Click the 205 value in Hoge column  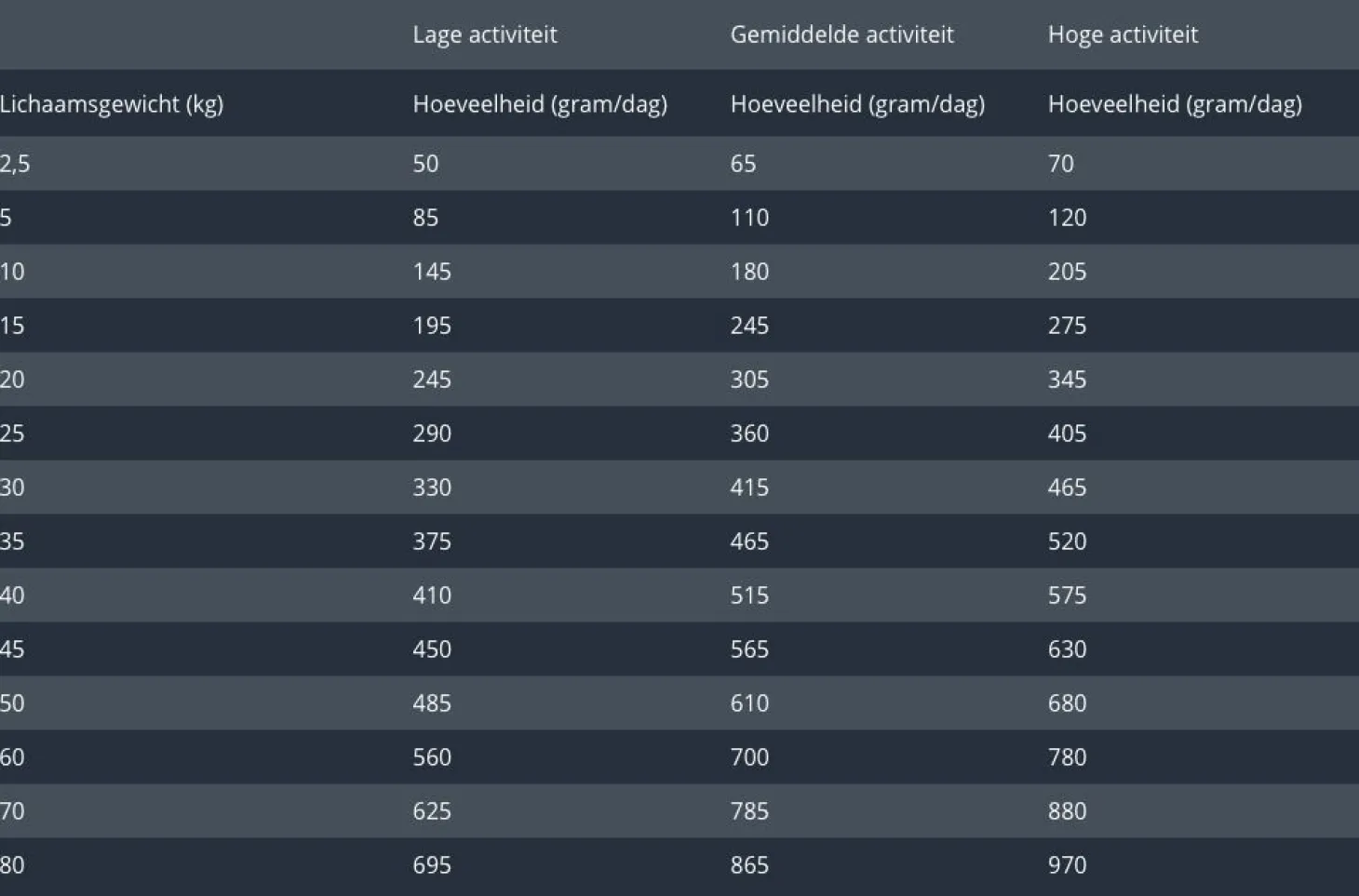1067,272
